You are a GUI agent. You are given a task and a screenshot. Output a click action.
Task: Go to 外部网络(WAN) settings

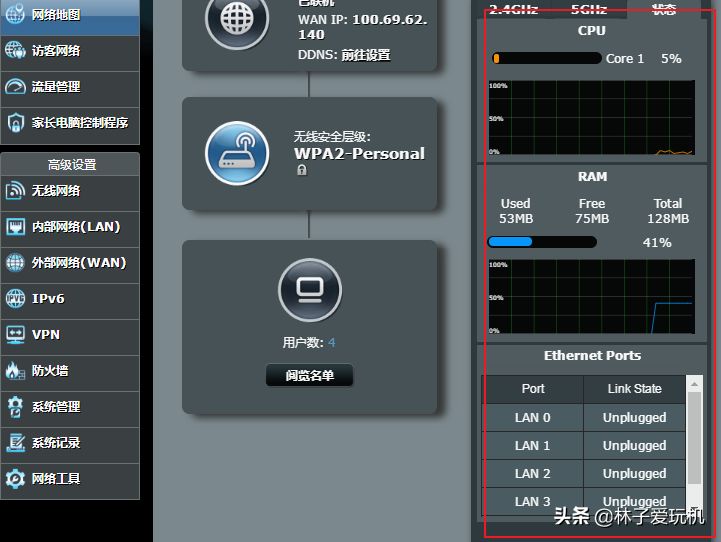coord(70,263)
